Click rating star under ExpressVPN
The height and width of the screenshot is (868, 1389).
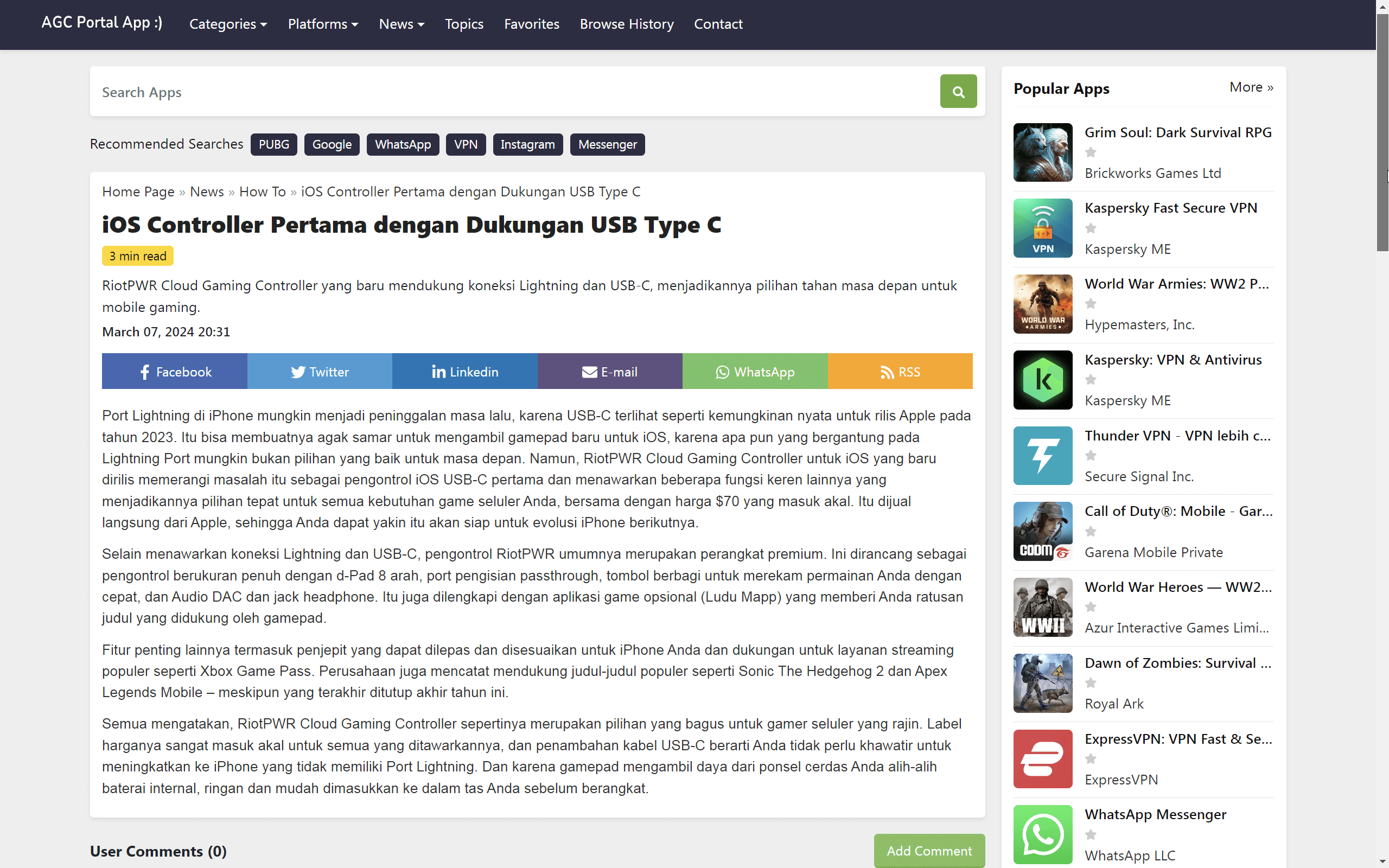click(x=1091, y=758)
